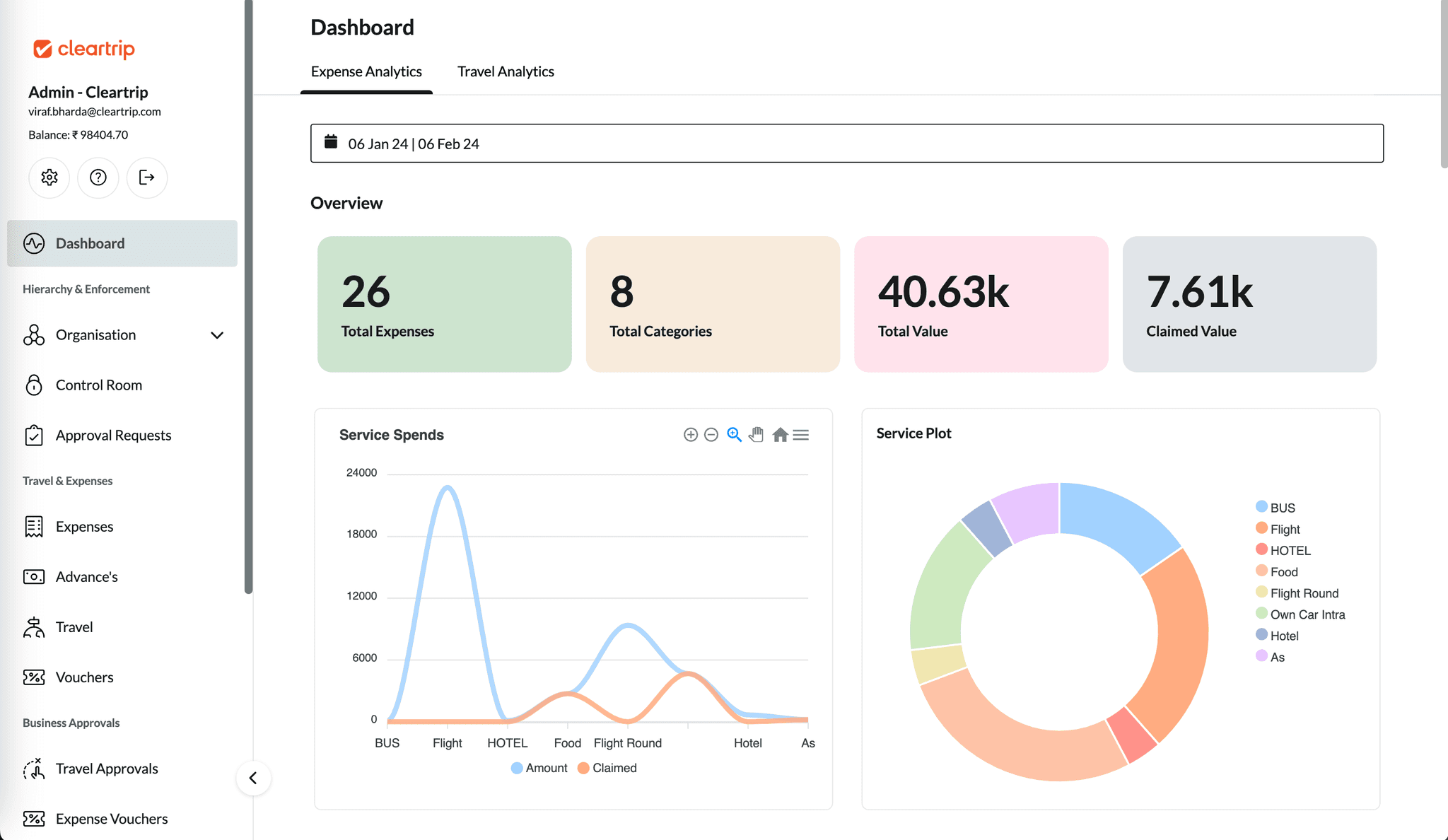Reset chart zoom with home icon

[x=780, y=435]
